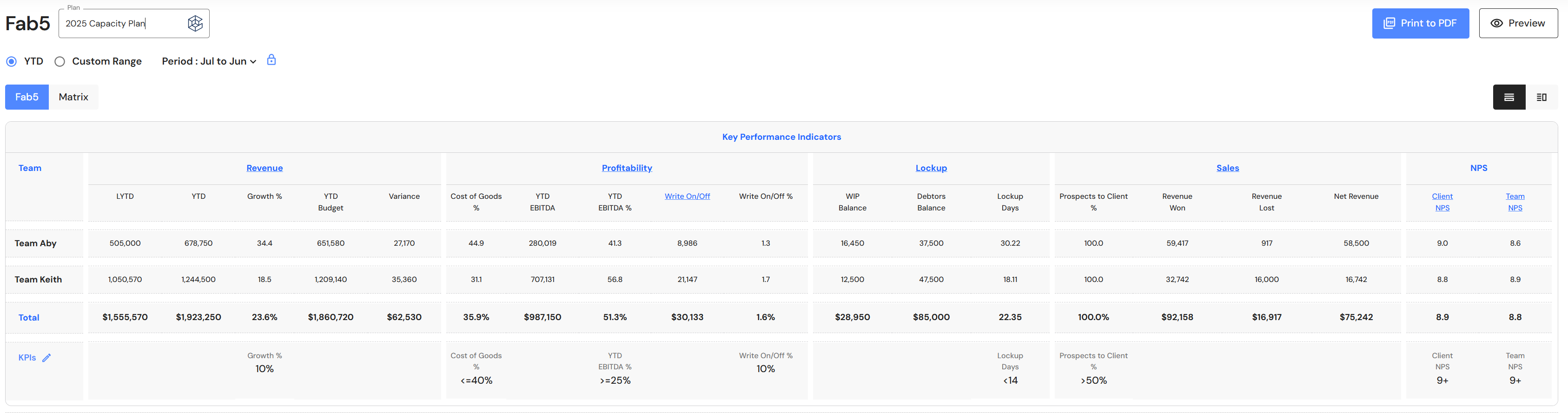Click the Revenue Won column header

click(x=1177, y=202)
